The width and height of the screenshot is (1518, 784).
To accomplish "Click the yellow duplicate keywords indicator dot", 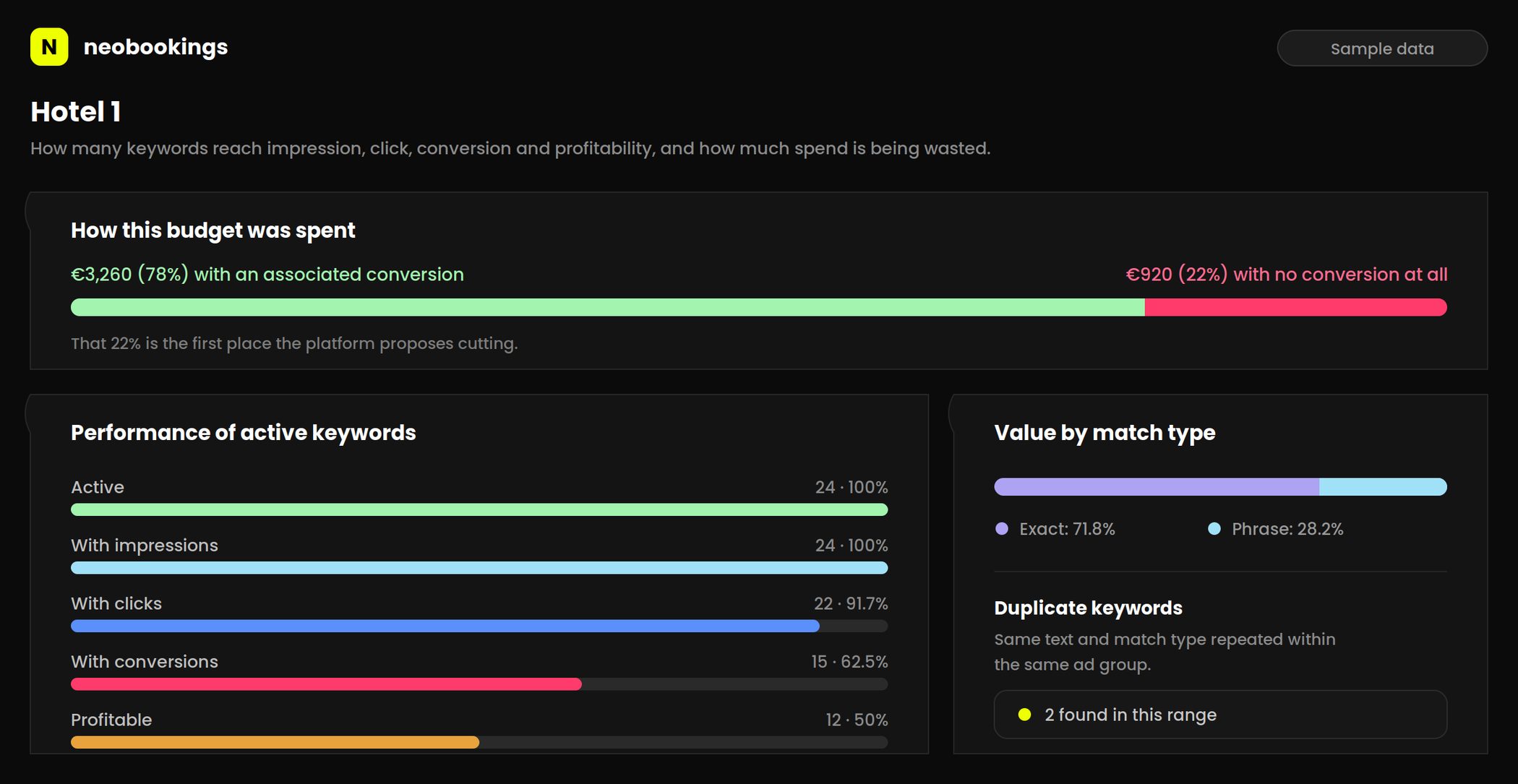I will click(1024, 715).
